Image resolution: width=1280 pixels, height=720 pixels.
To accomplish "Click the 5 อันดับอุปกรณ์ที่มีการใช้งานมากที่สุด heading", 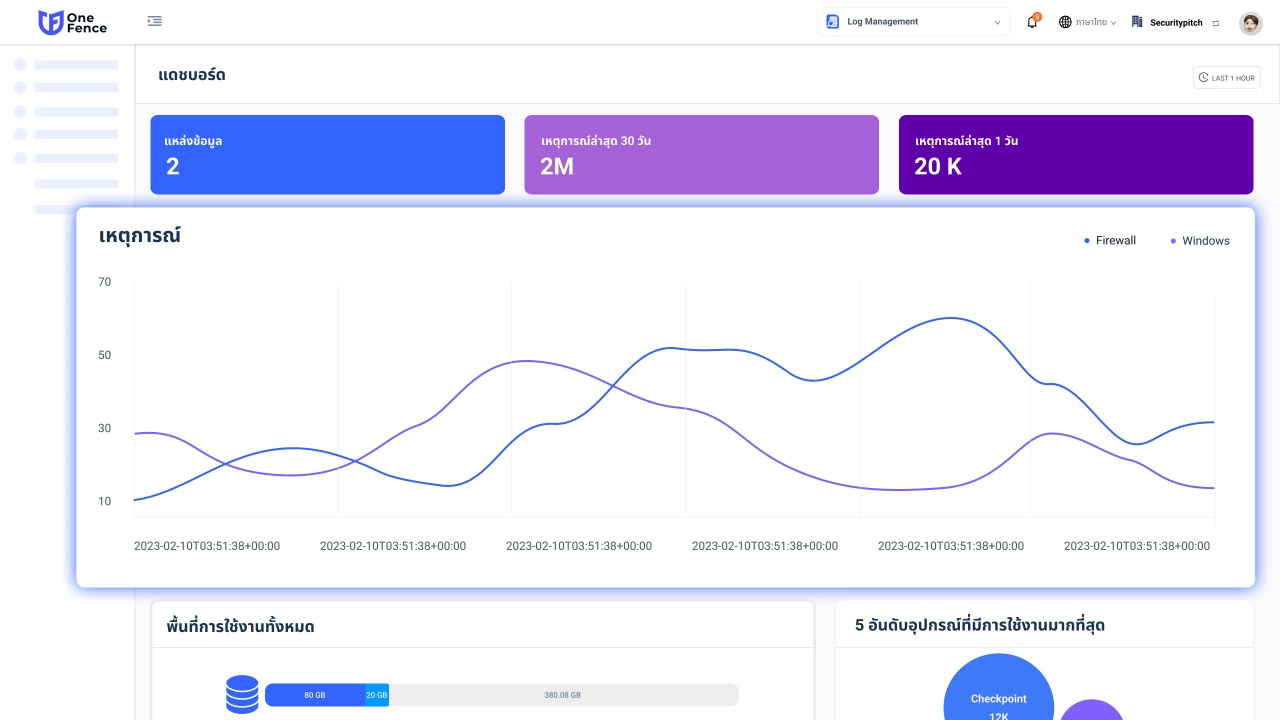I will (980, 626).
